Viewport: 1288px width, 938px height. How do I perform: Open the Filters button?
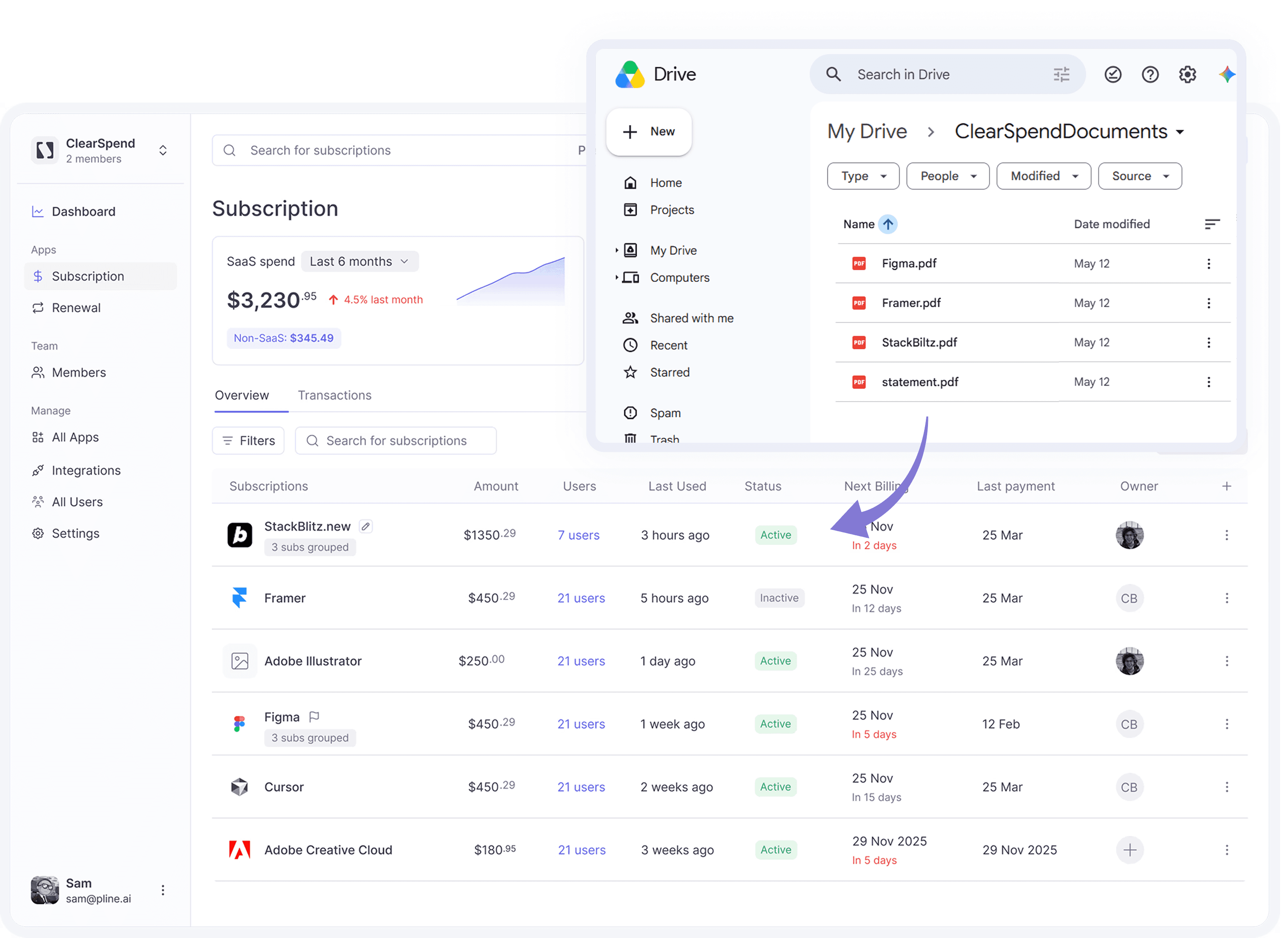coord(248,441)
